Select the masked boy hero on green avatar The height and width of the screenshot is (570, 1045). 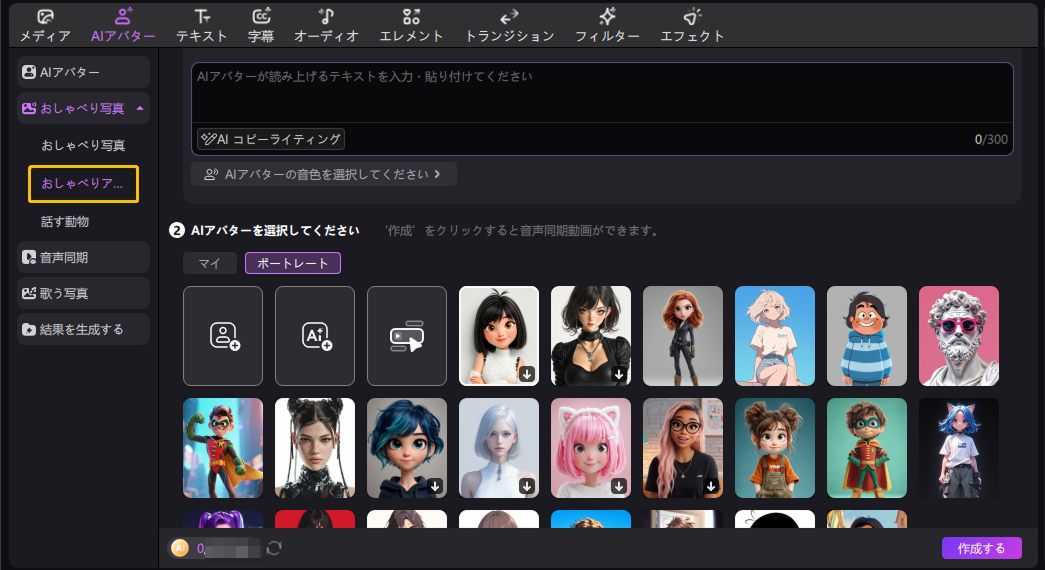tap(866, 448)
